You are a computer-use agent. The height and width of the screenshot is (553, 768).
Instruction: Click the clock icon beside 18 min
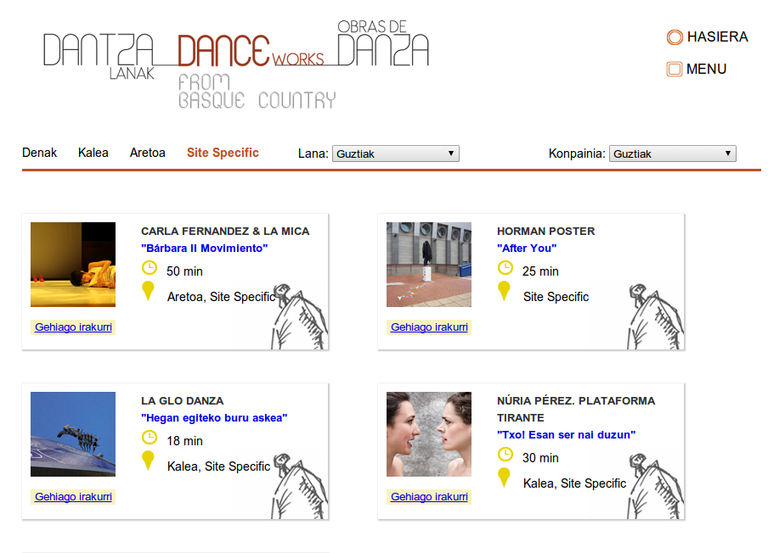tap(150, 437)
